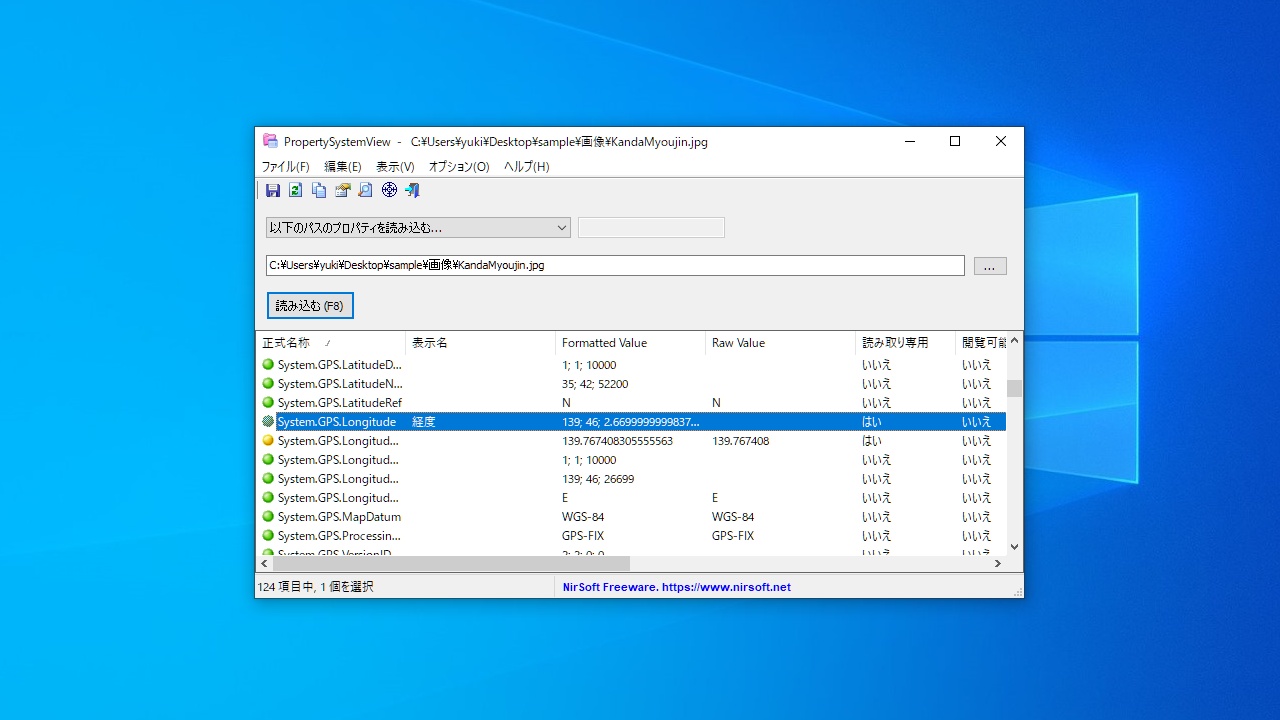1280x720 pixels.
Task: Sort by the 表示名 column header
Action: pos(481,342)
